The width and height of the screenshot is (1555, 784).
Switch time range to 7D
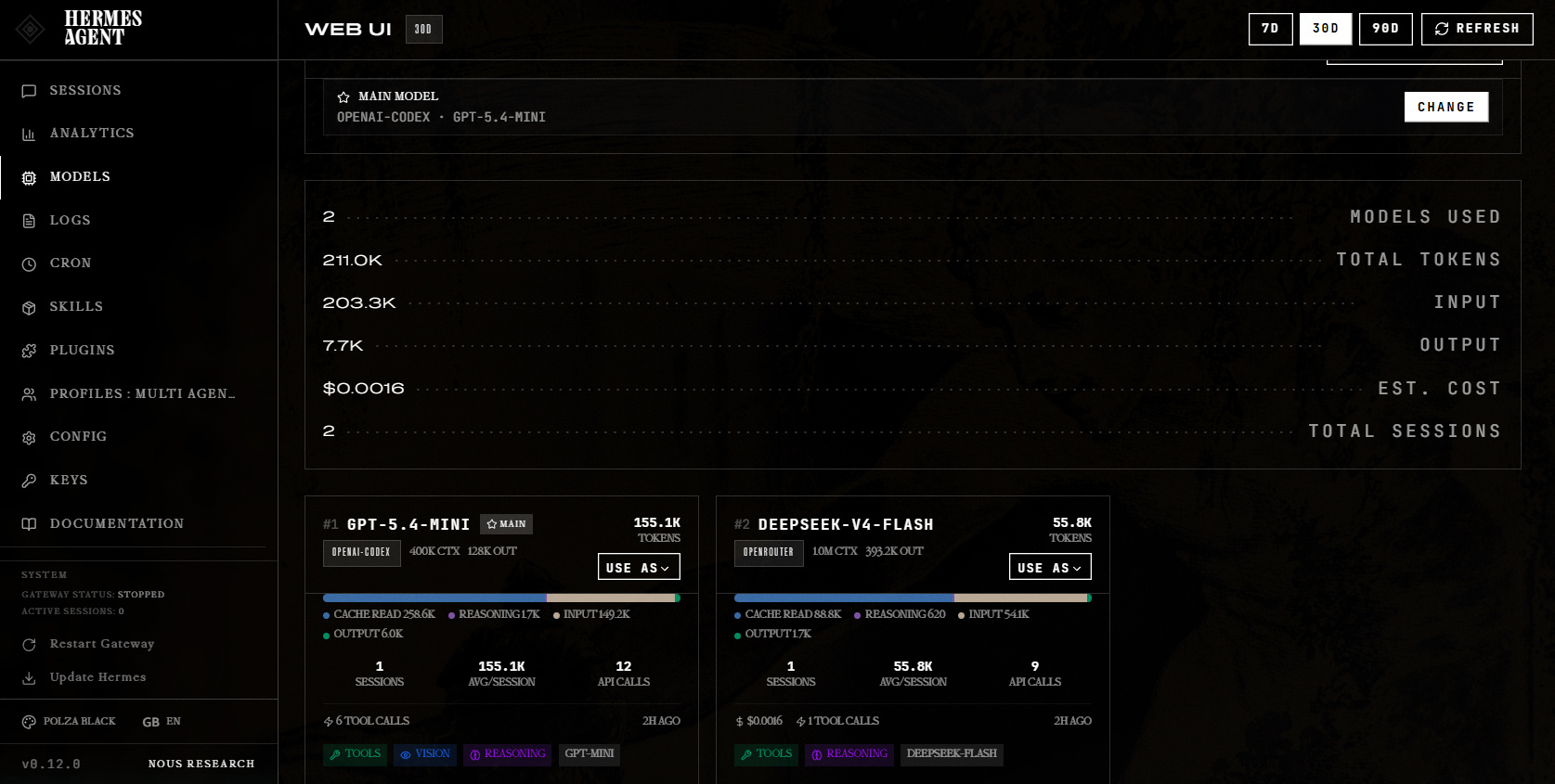pyautogui.click(x=1270, y=29)
